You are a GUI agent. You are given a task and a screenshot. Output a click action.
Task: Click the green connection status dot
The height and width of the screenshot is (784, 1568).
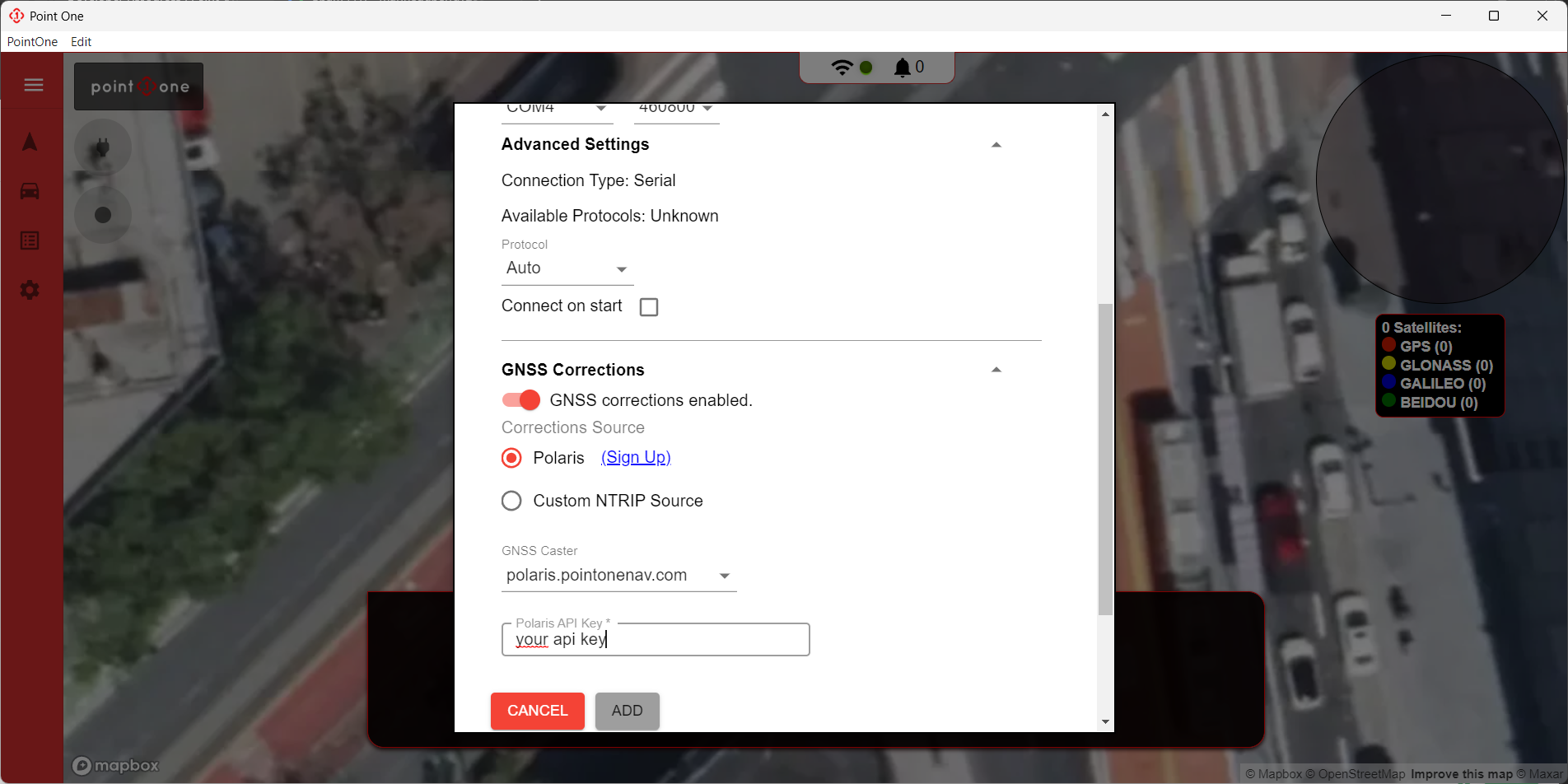pyautogui.click(x=866, y=68)
